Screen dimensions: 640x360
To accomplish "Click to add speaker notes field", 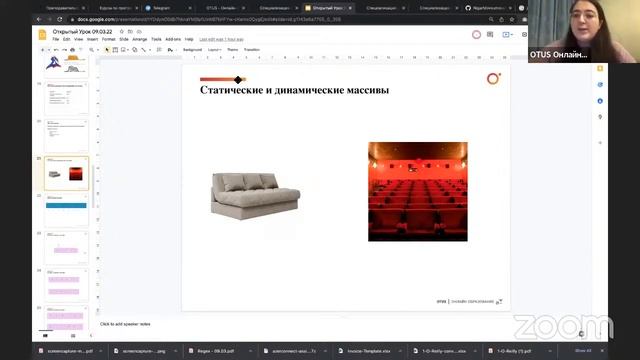I will [125, 324].
